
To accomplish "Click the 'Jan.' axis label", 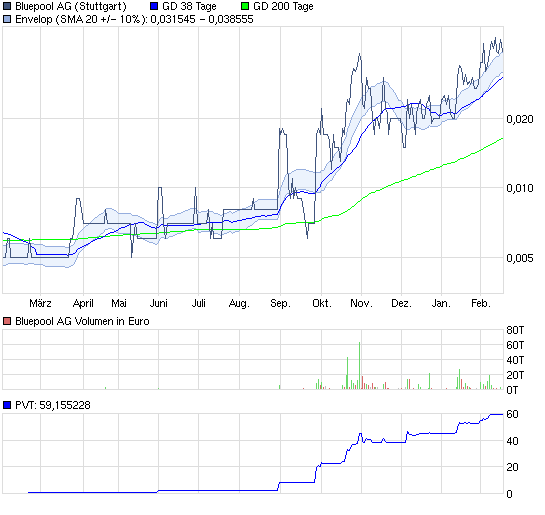I will tap(441, 303).
